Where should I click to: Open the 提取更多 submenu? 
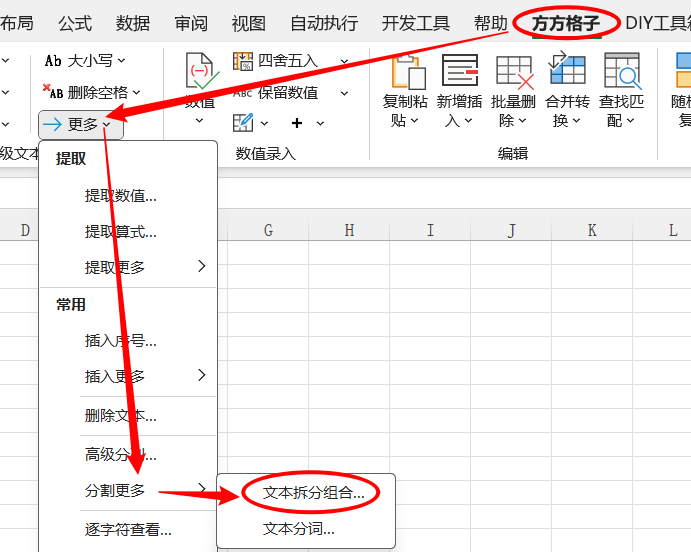[128, 267]
